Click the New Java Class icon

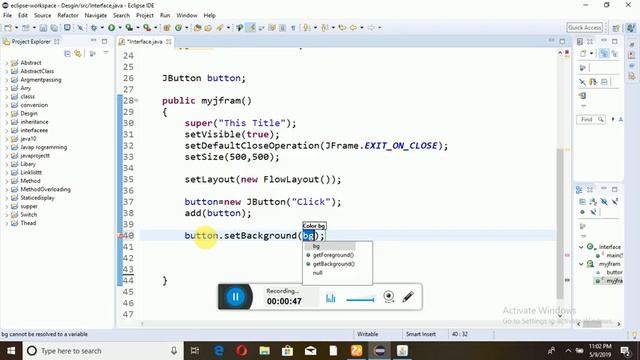[x=178, y=28]
